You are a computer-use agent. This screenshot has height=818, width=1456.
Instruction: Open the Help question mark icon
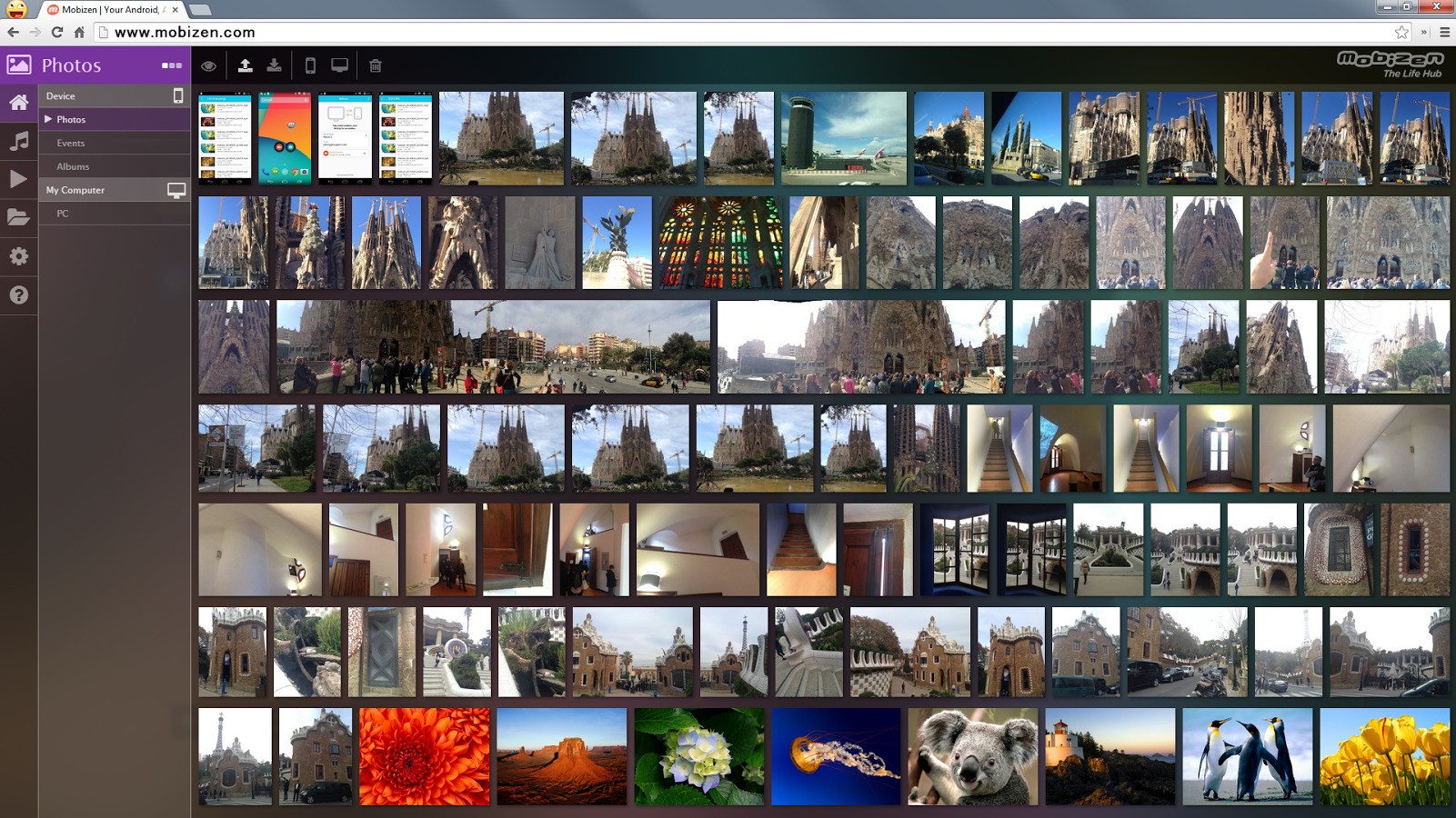click(x=18, y=295)
